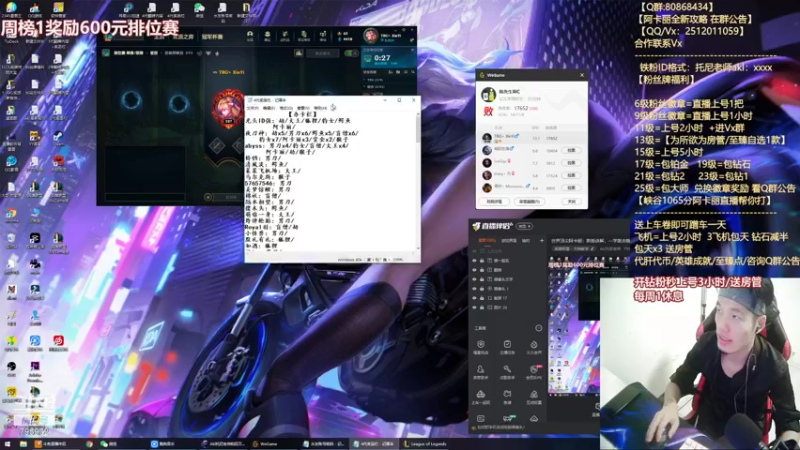
Task: Click the lobby map icon beside the toggle
Action: pyautogui.click(x=298, y=53)
